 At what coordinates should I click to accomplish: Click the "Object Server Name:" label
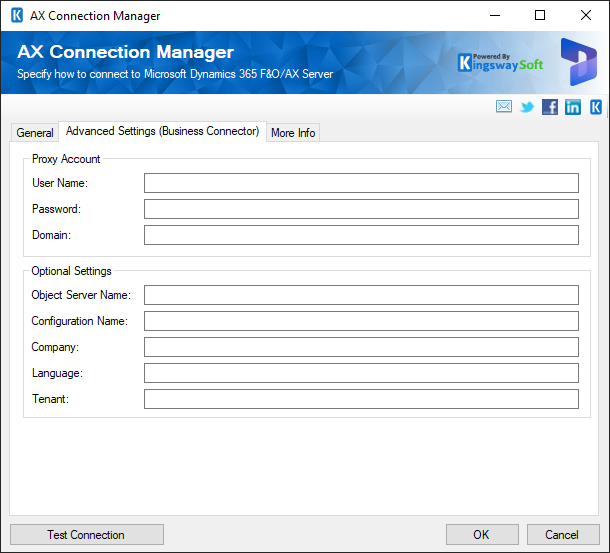click(81, 295)
